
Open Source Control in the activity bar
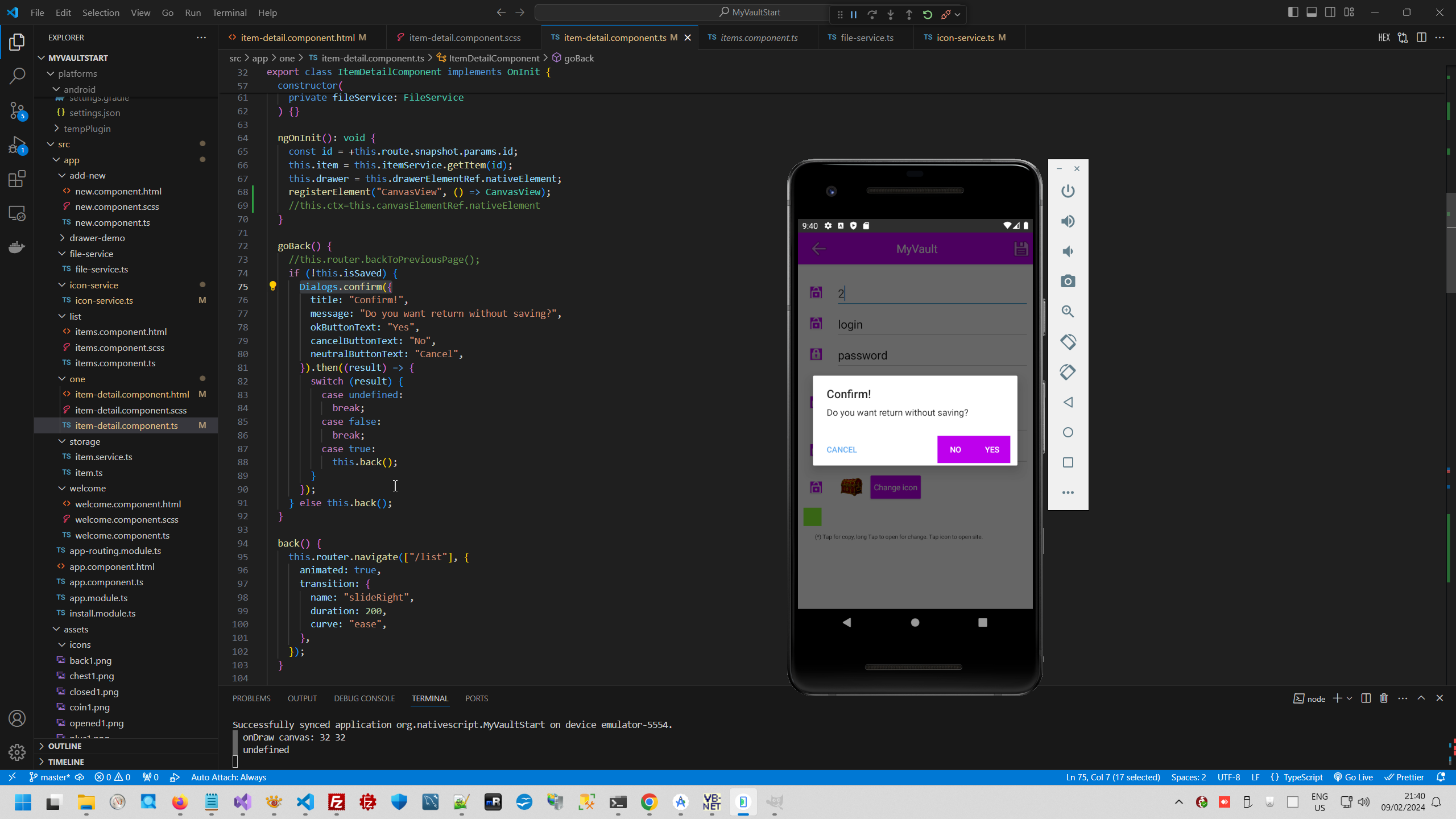coord(17,111)
